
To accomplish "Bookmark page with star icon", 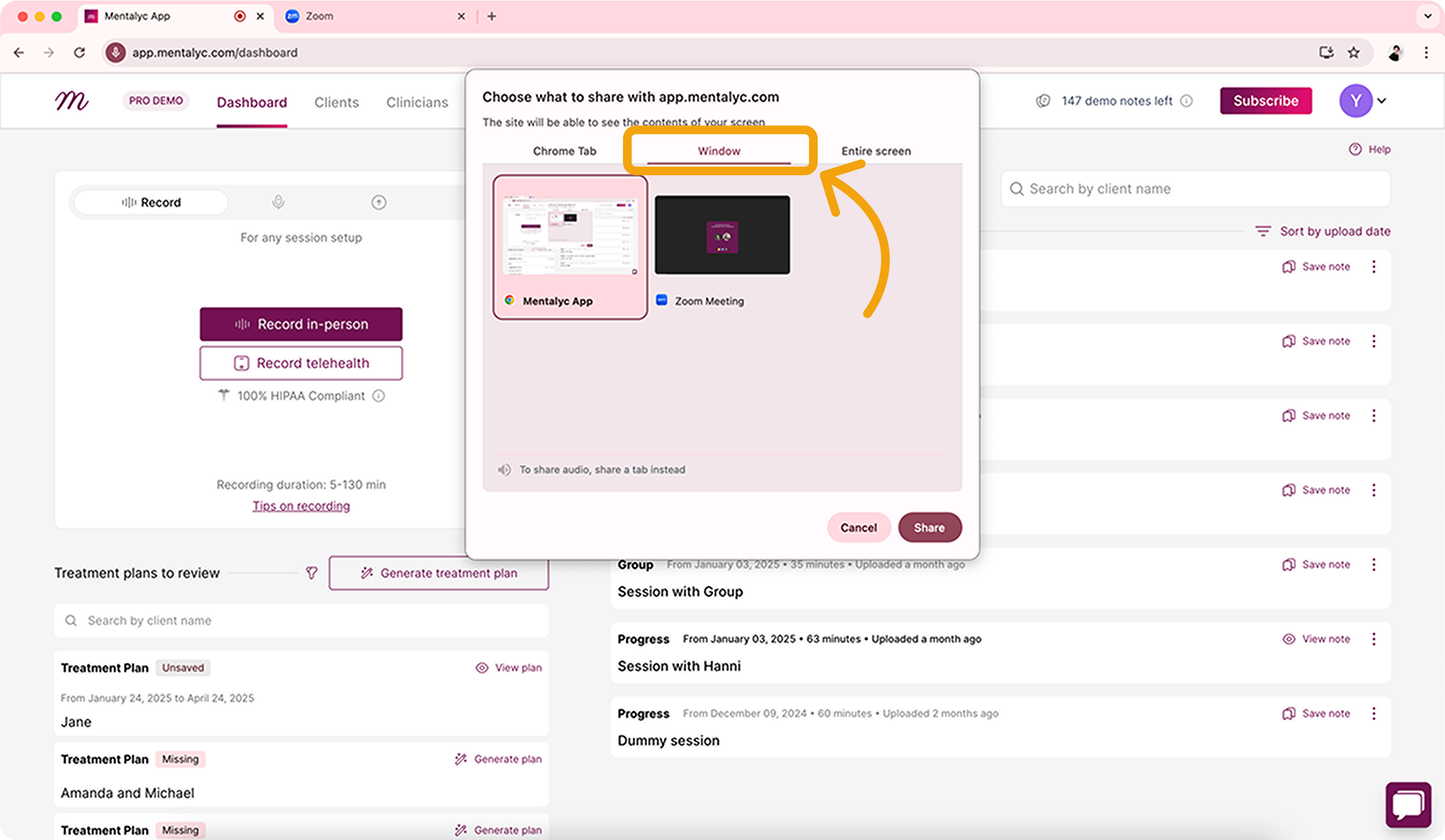I will [x=1354, y=53].
